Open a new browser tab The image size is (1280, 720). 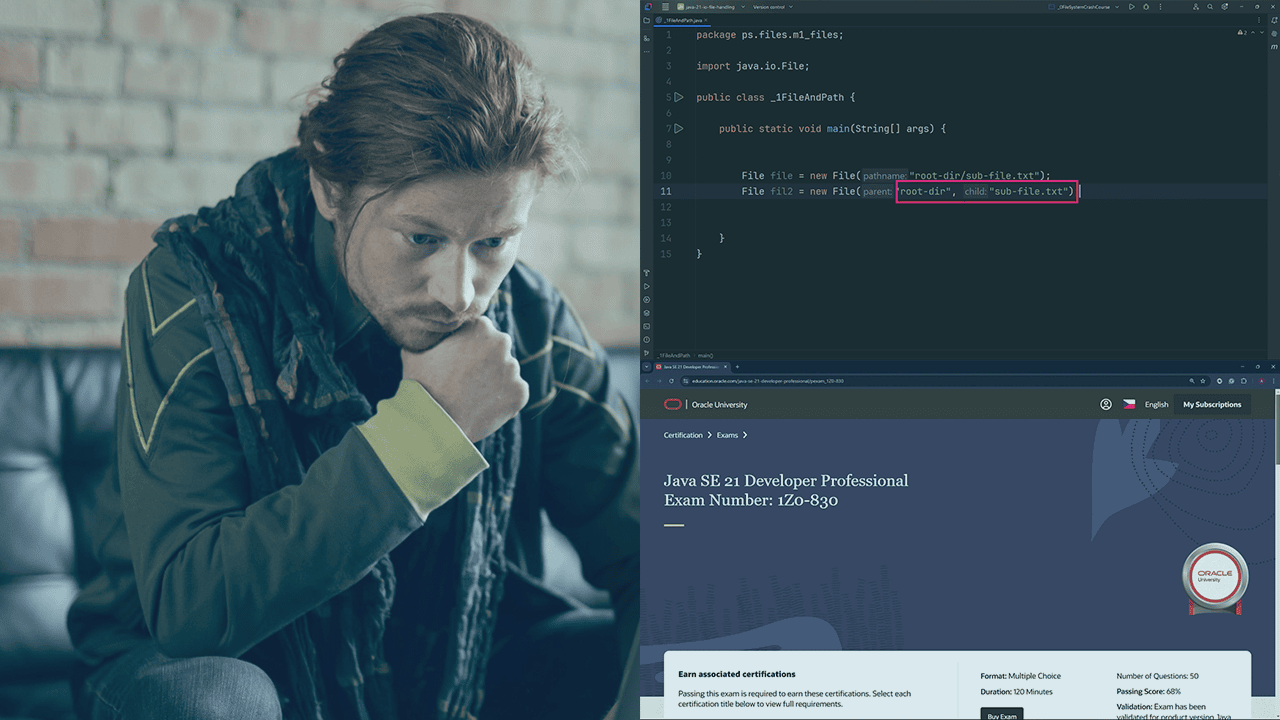(x=737, y=367)
